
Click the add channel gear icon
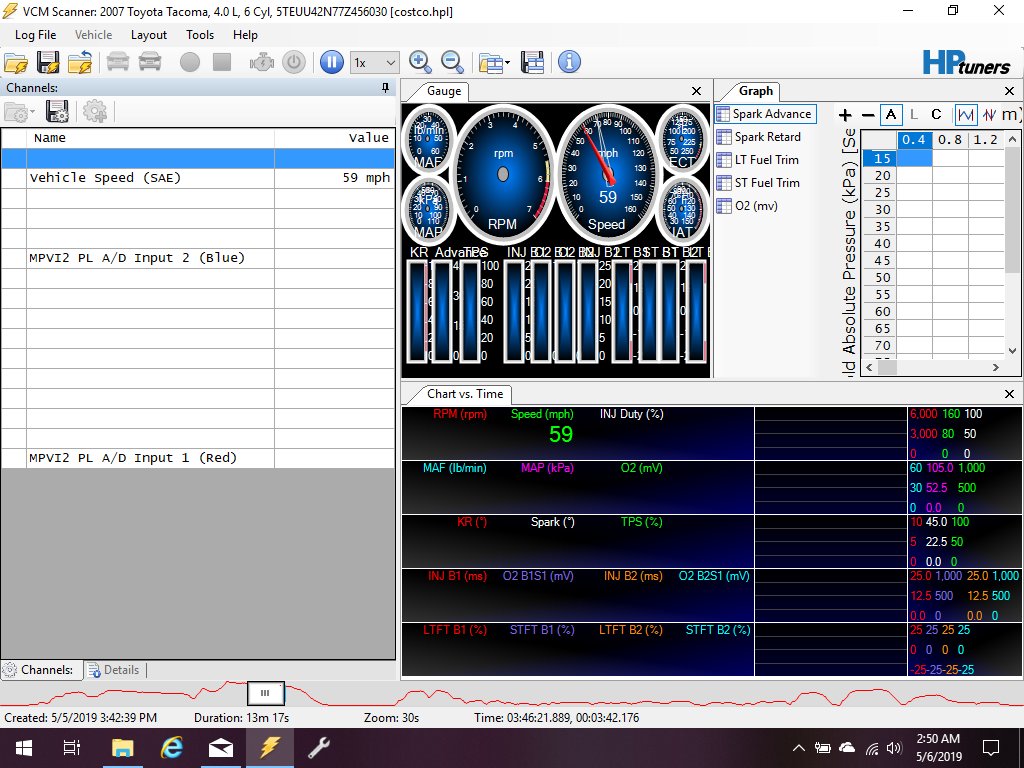[x=95, y=112]
